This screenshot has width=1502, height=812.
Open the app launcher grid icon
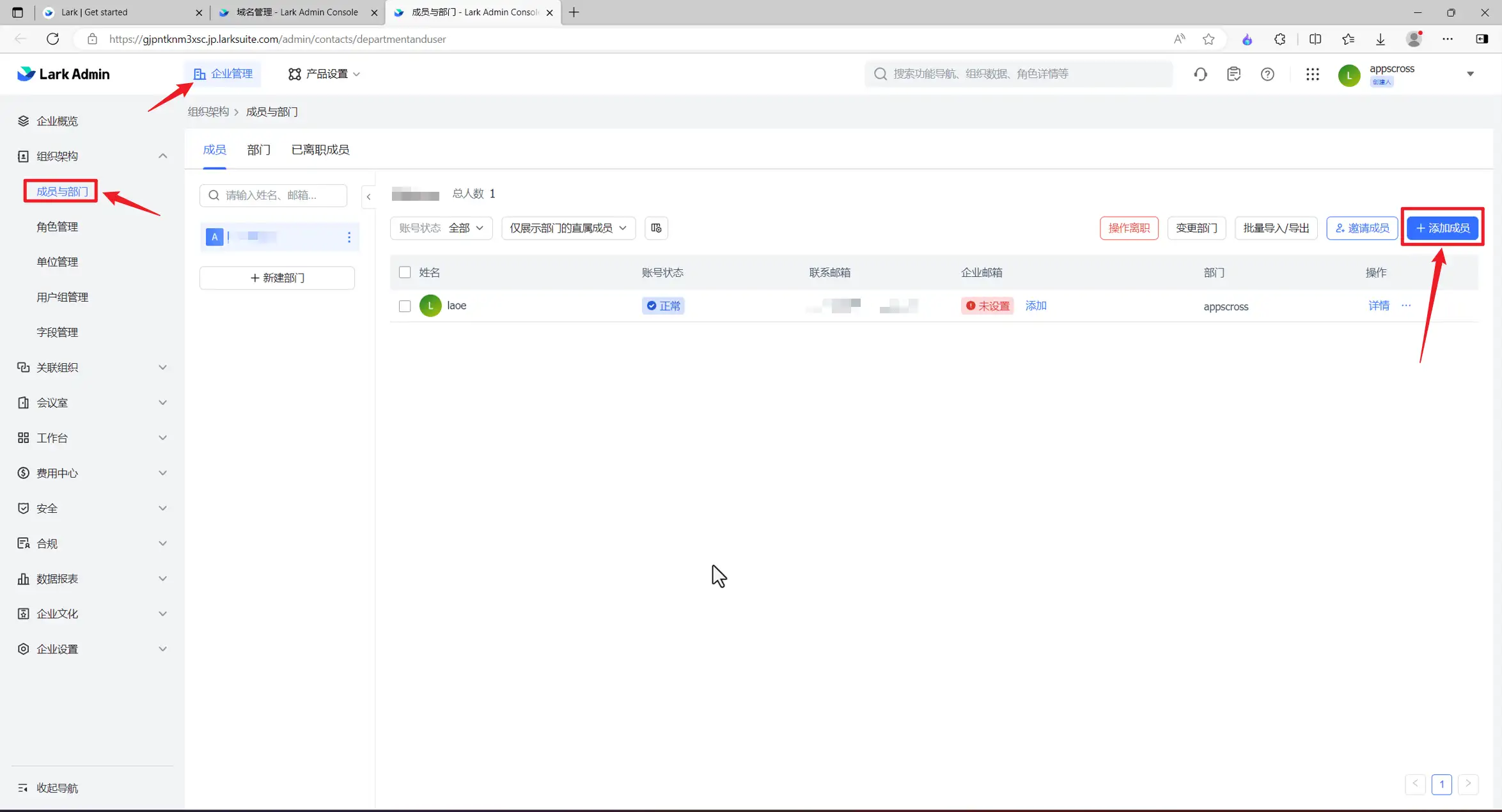point(1313,74)
